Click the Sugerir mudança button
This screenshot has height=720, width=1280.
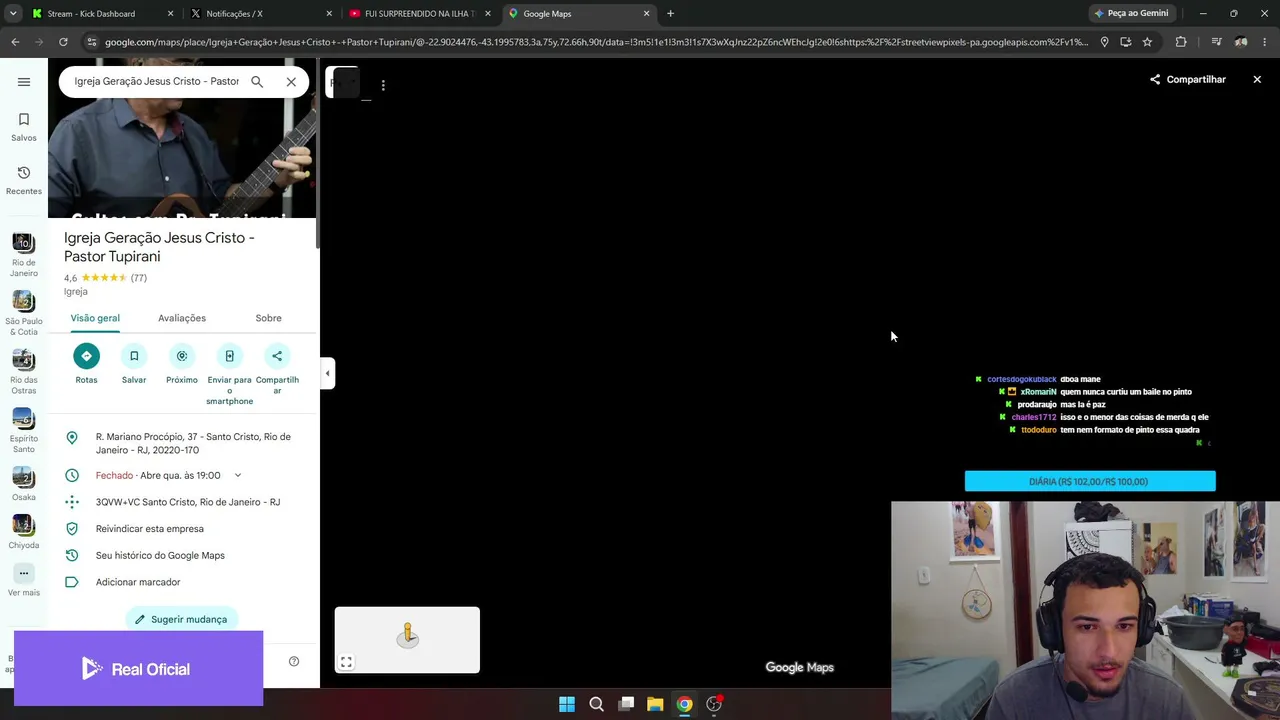pos(182,619)
